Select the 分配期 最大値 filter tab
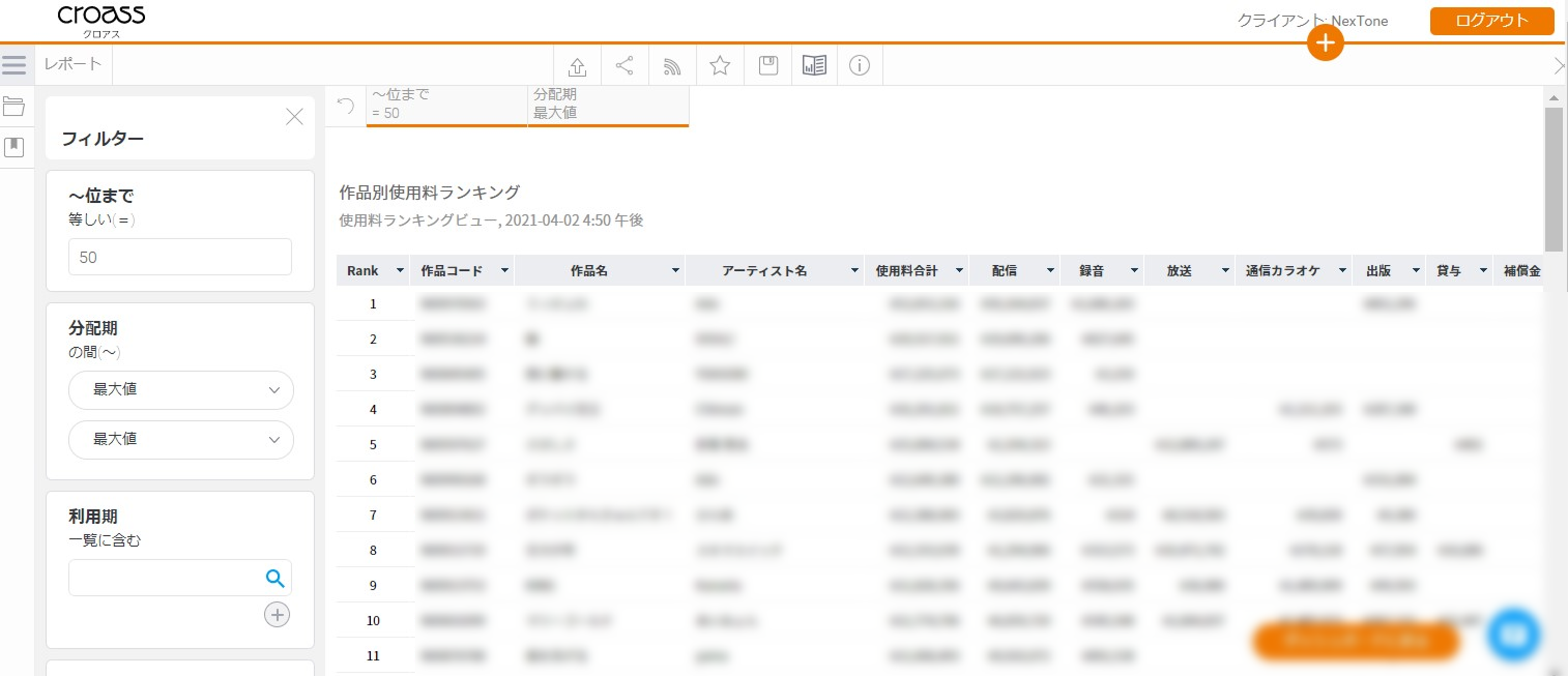The width and height of the screenshot is (1568, 676). [608, 104]
